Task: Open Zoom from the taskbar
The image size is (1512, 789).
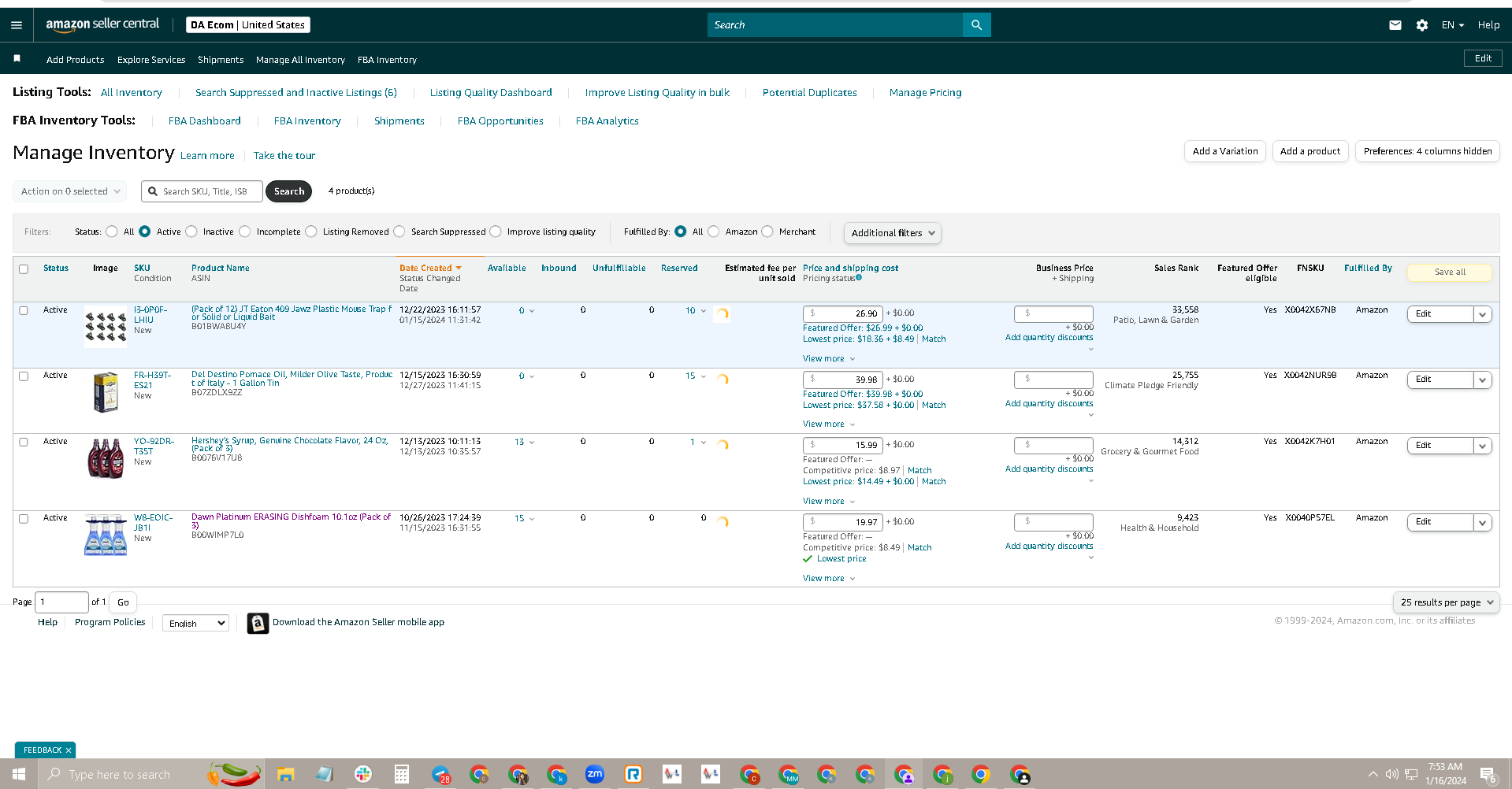Action: pyautogui.click(x=595, y=775)
